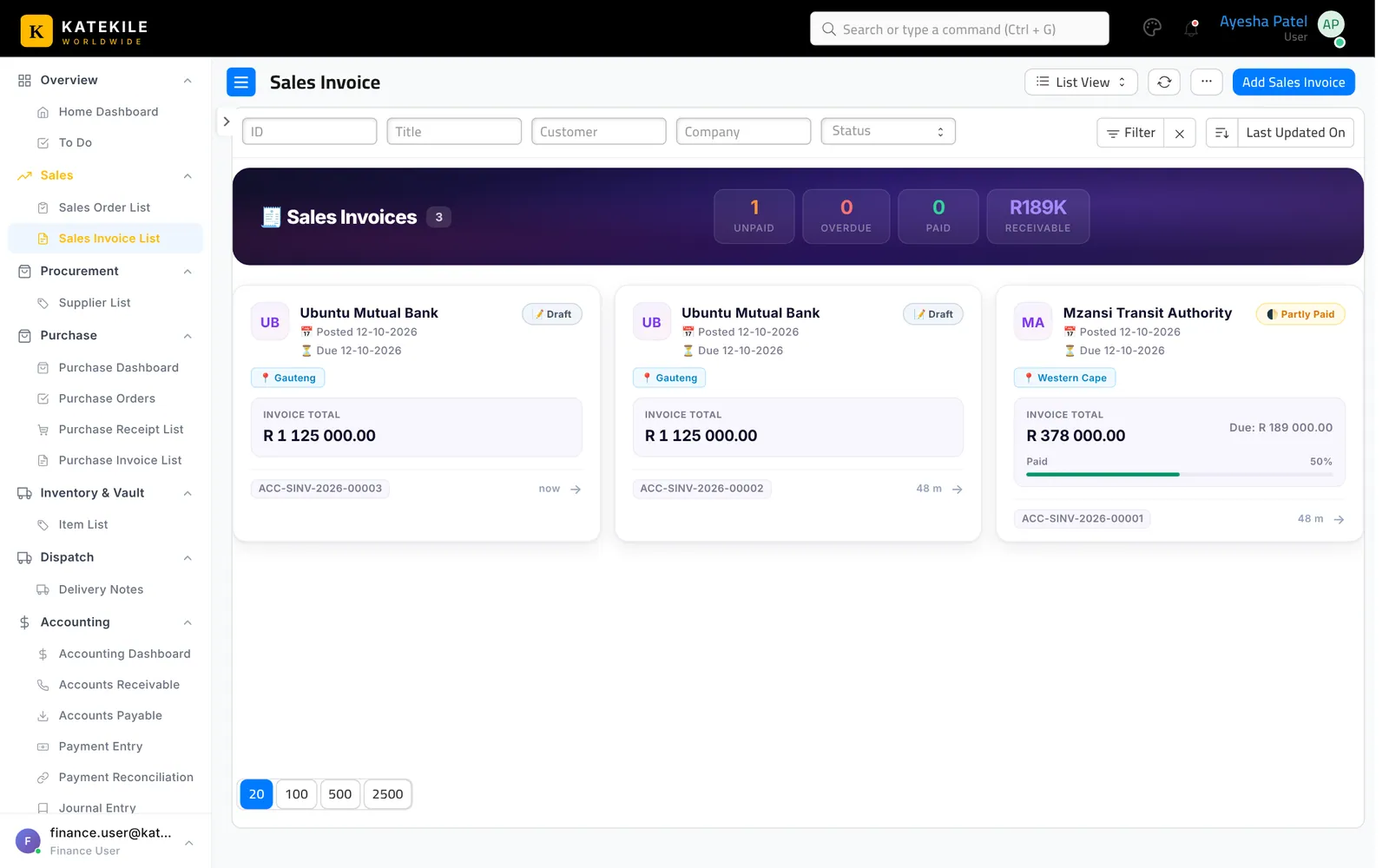The height and width of the screenshot is (868, 1389).
Task: Clear filters with the X icon
Action: point(1180,133)
